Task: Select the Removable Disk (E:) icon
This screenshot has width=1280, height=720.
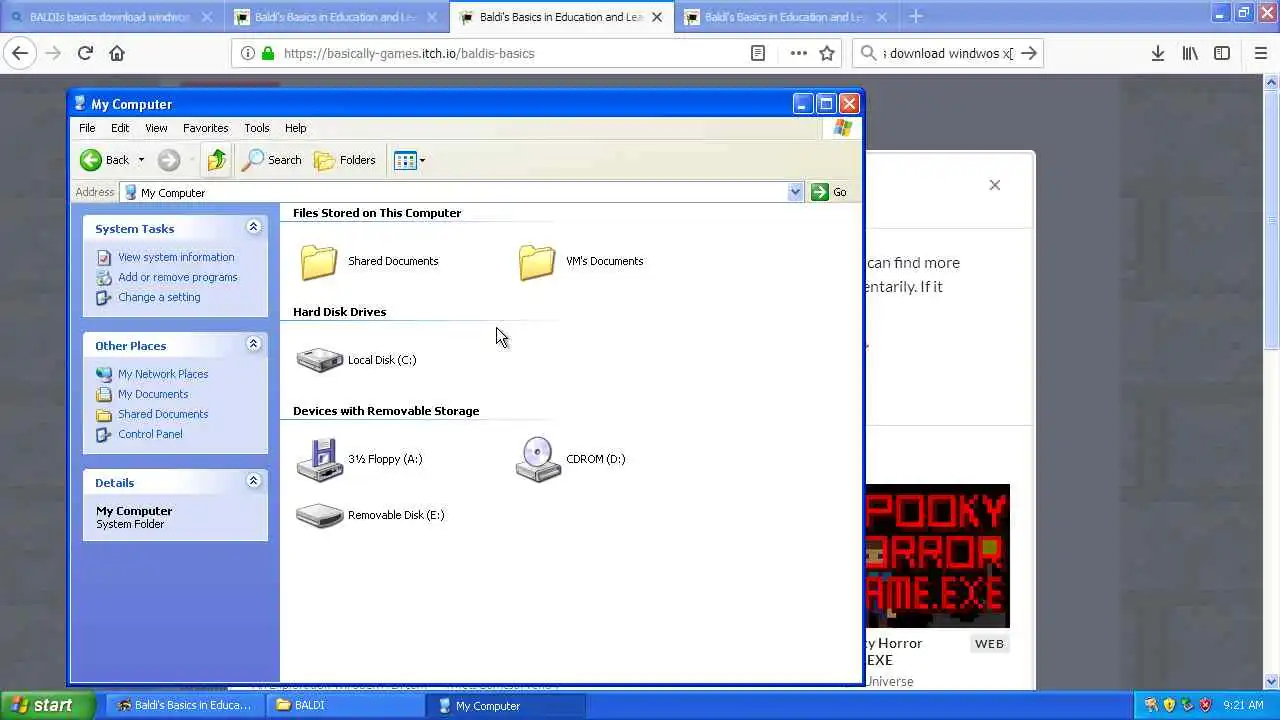Action: click(x=320, y=515)
